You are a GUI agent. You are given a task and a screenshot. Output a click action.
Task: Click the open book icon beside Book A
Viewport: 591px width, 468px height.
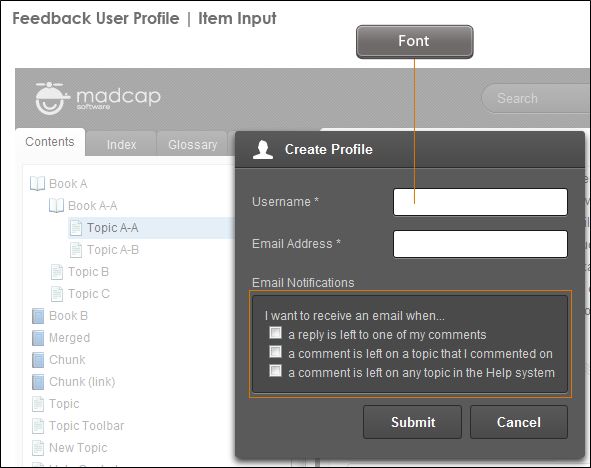(37, 184)
